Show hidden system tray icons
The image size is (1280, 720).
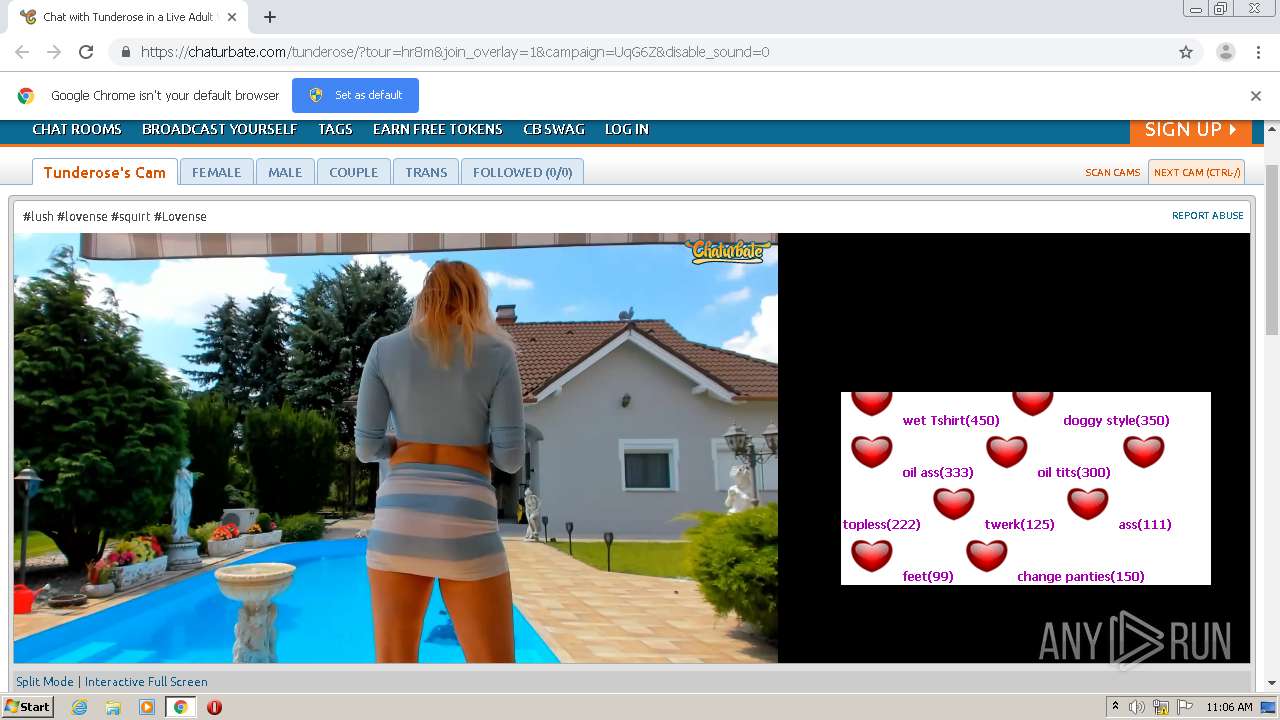[1115, 707]
